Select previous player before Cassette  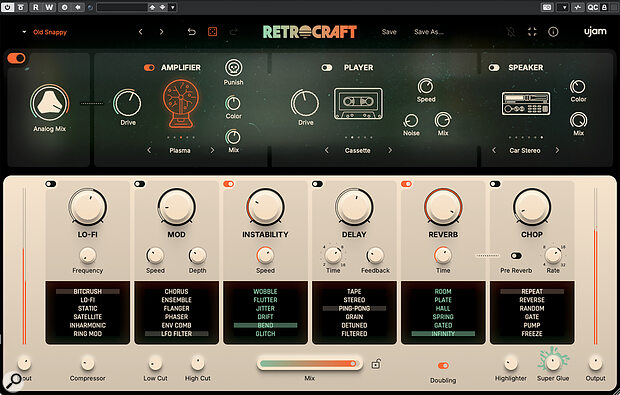(327, 150)
